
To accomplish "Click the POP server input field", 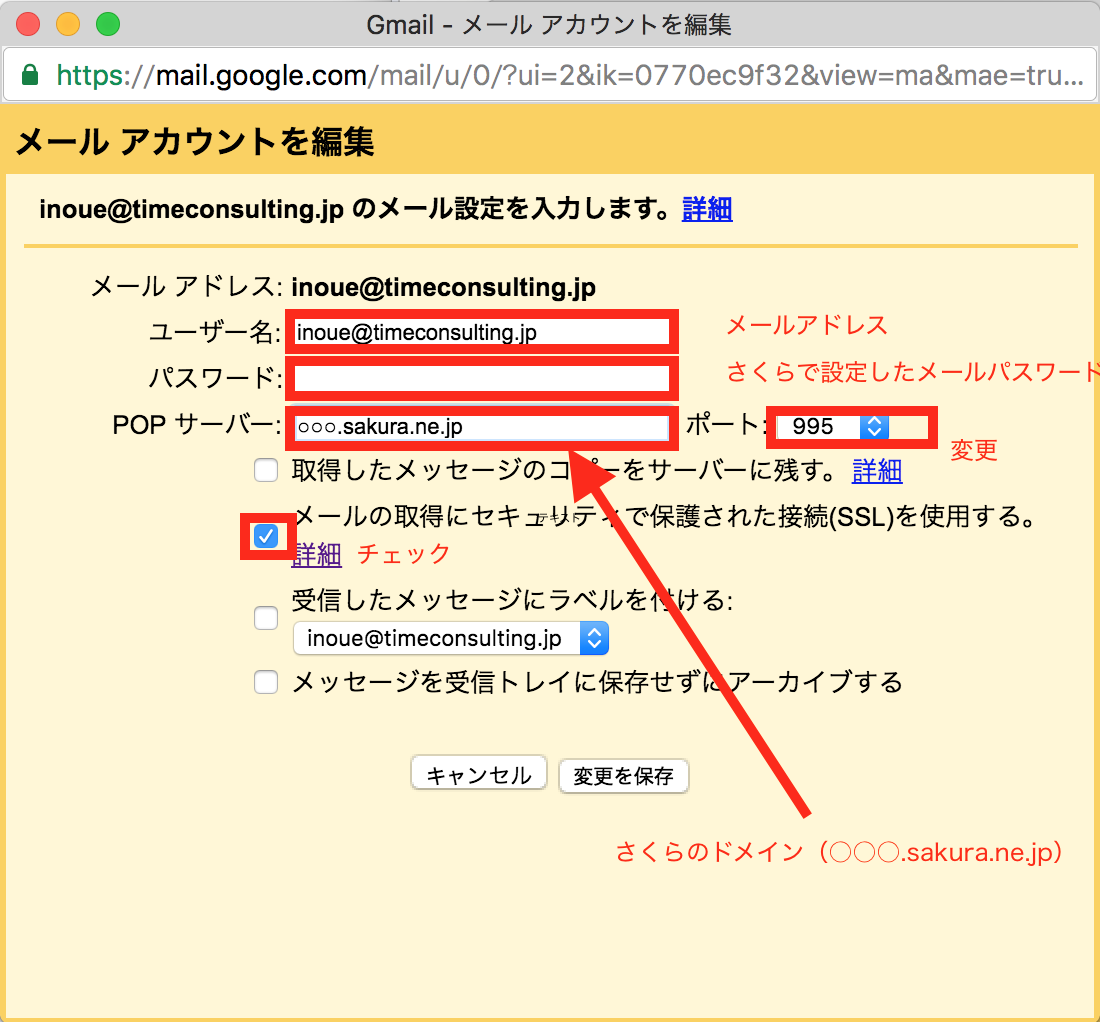I will coord(482,426).
